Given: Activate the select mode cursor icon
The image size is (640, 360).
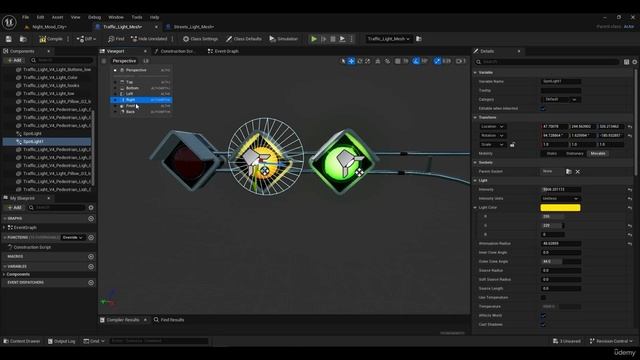Looking at the screenshot, I should coord(343,61).
